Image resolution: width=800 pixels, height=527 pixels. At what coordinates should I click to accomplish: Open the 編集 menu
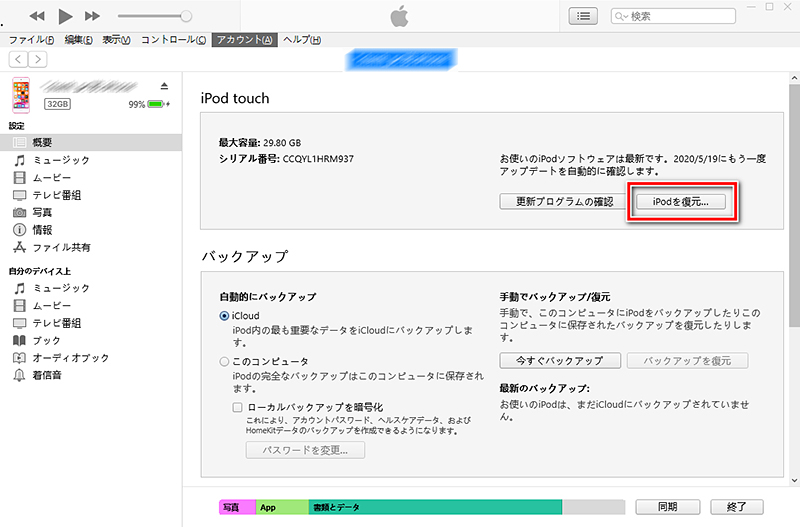[x=79, y=40]
